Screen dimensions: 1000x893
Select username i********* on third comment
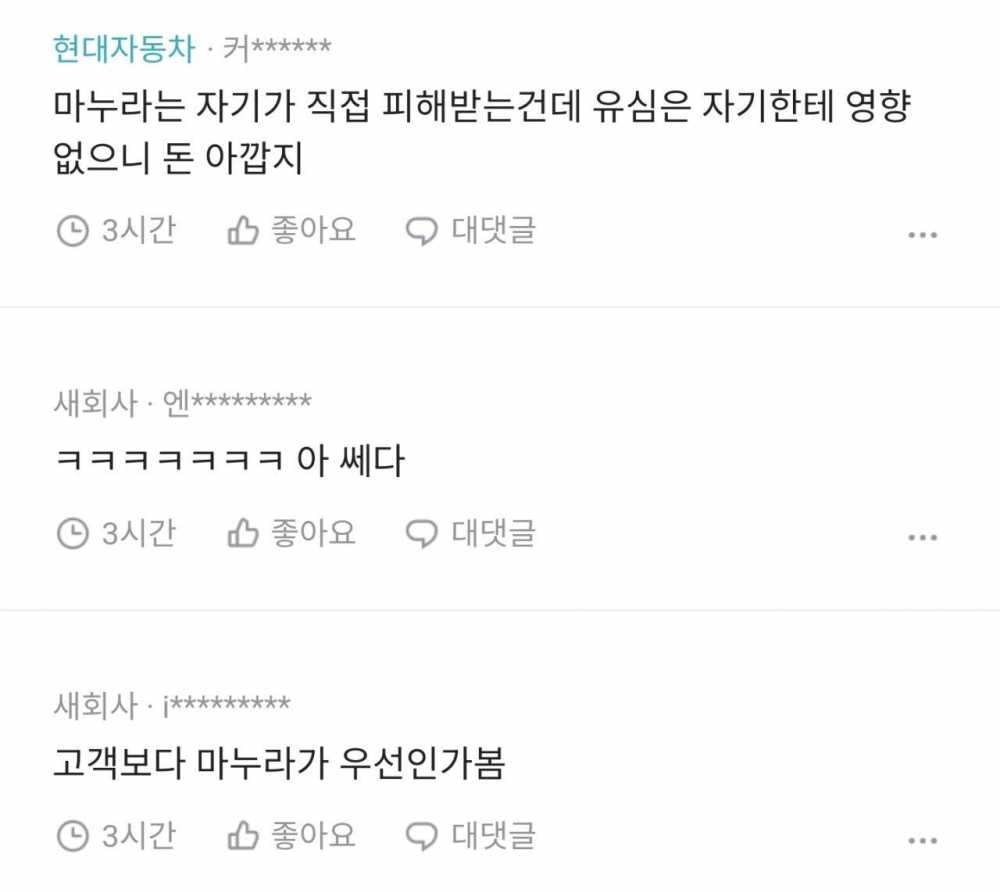tap(227, 705)
